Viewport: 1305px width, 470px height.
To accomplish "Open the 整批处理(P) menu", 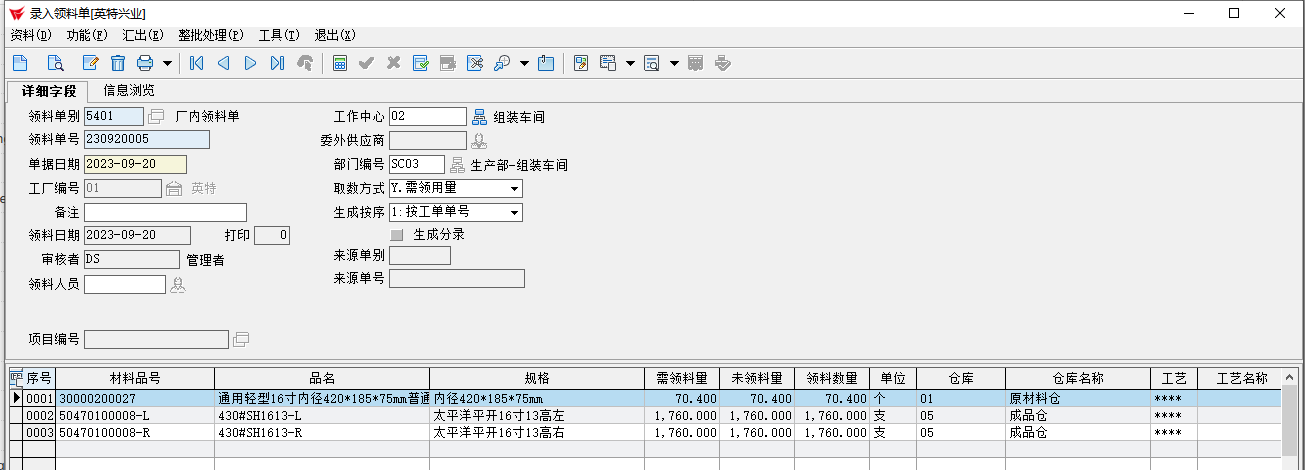I will click(210, 35).
